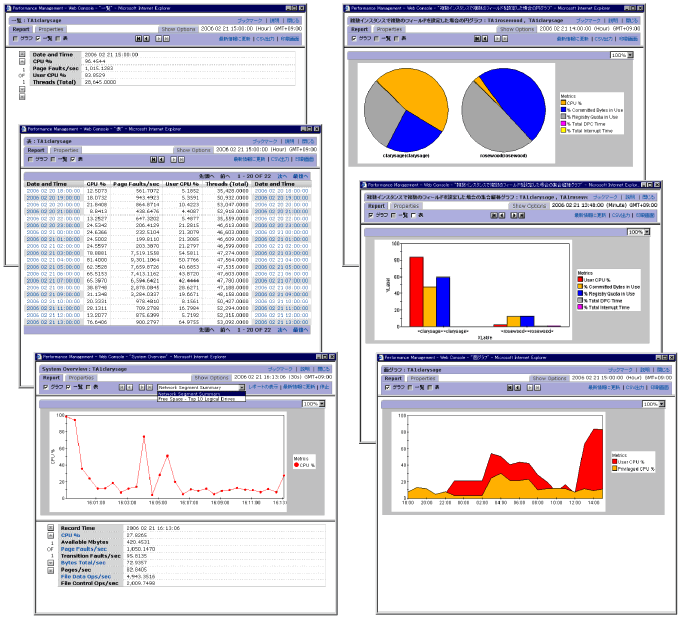Switch to Properties tab in 一覧 window
Screen dimensions: 679x618
[x=51, y=29]
